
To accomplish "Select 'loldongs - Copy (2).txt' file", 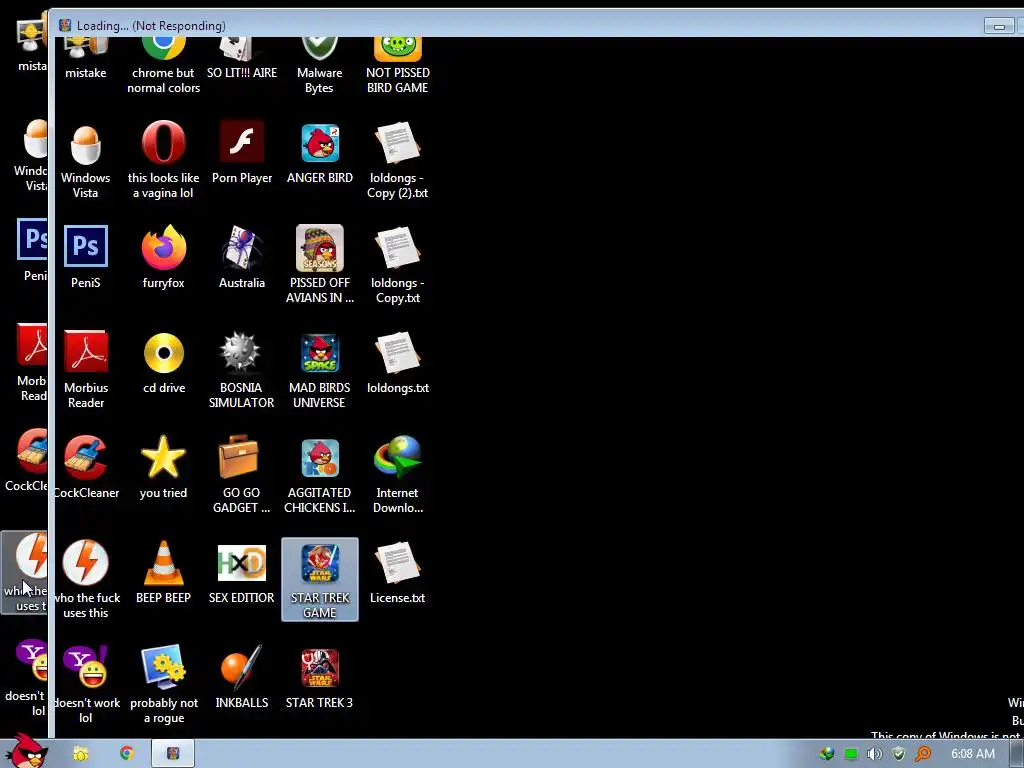I will tap(397, 142).
